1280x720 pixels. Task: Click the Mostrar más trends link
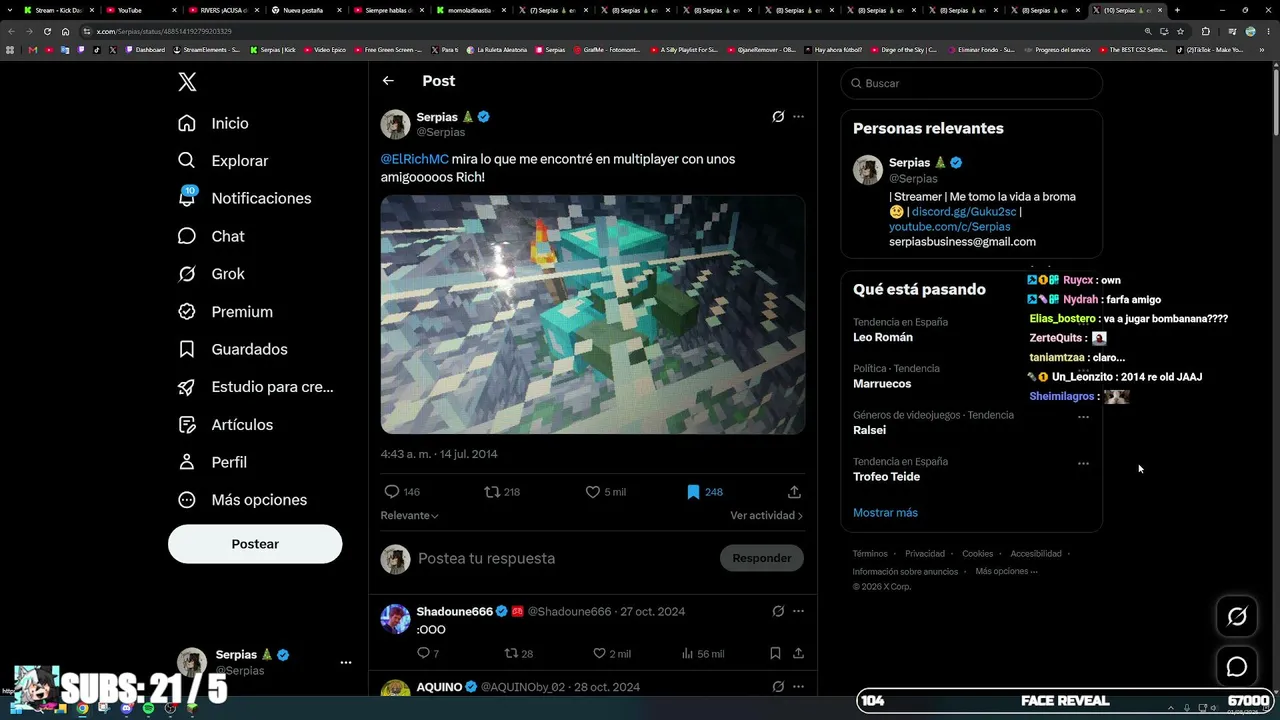885,513
